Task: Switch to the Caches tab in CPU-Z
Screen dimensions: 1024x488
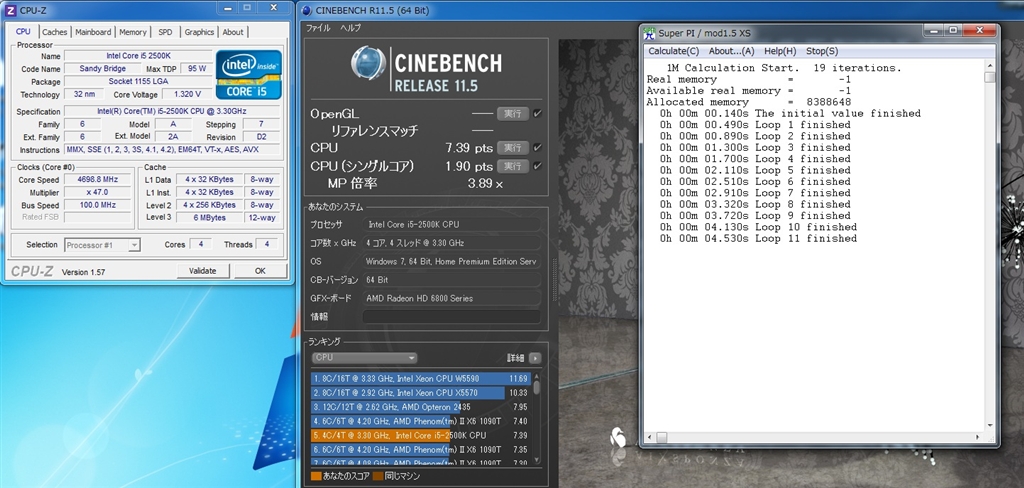Action: click(x=55, y=32)
